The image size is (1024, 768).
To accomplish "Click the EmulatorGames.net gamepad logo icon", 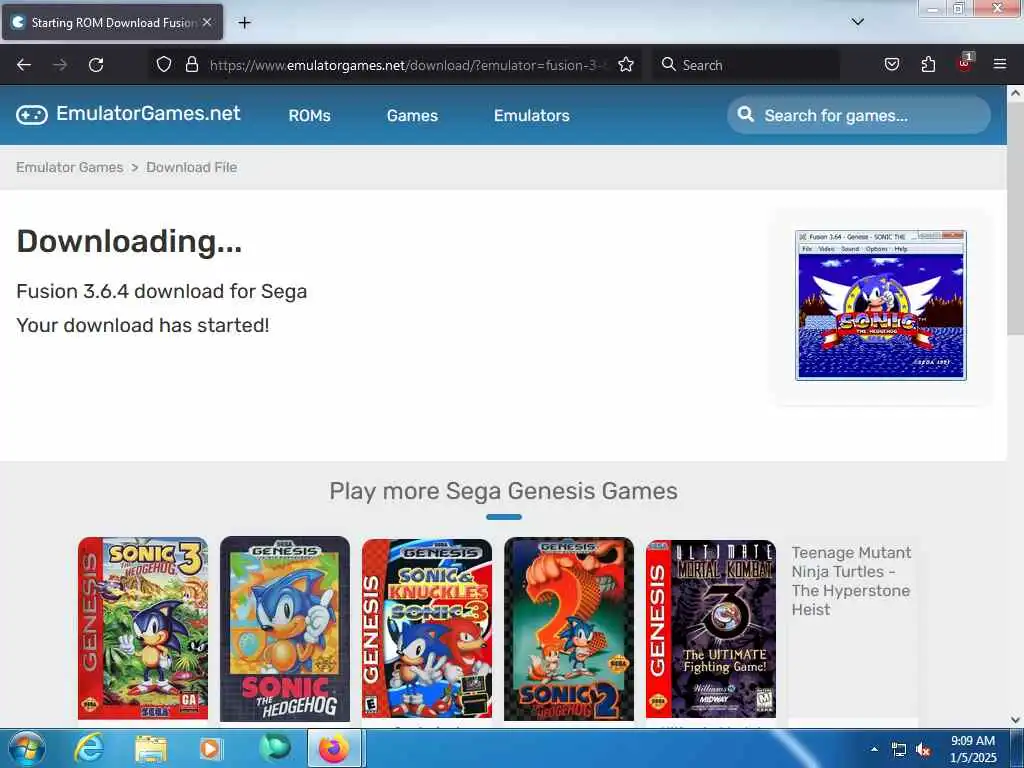I will 31,115.
